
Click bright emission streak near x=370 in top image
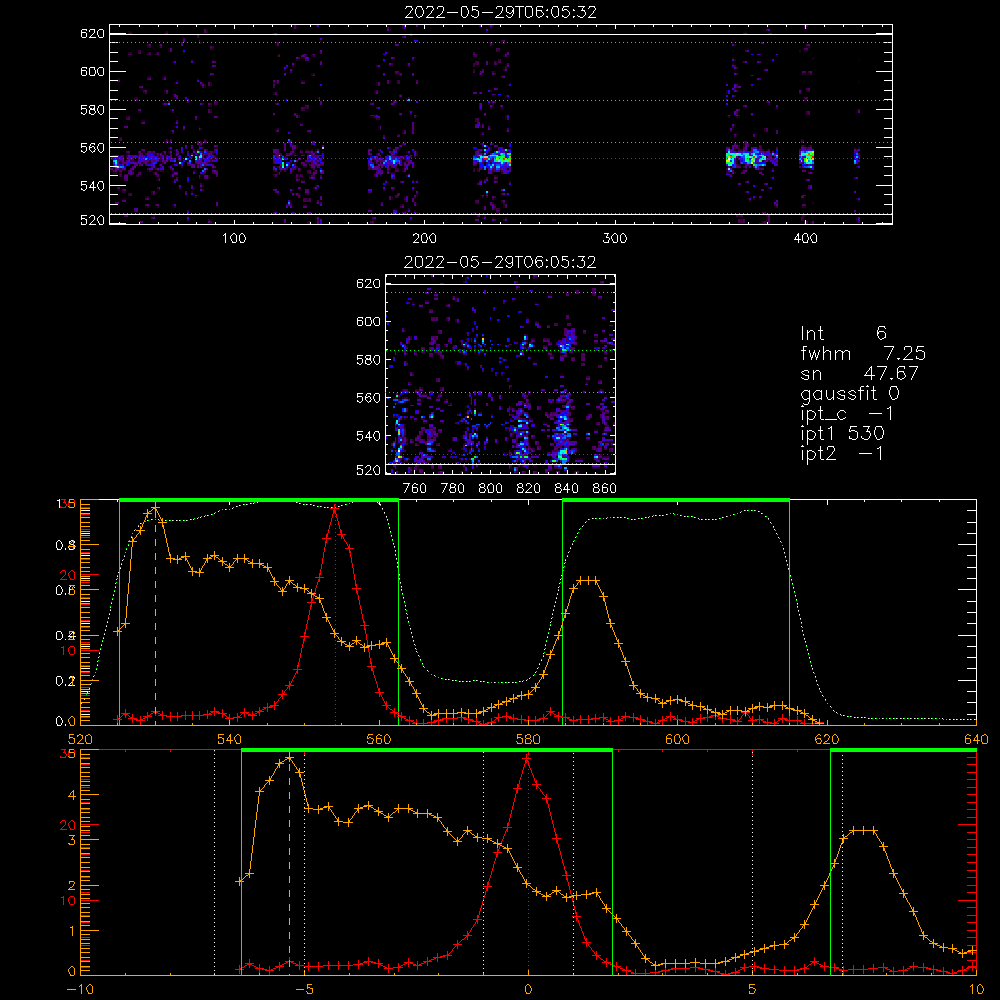pyautogui.click(x=751, y=157)
